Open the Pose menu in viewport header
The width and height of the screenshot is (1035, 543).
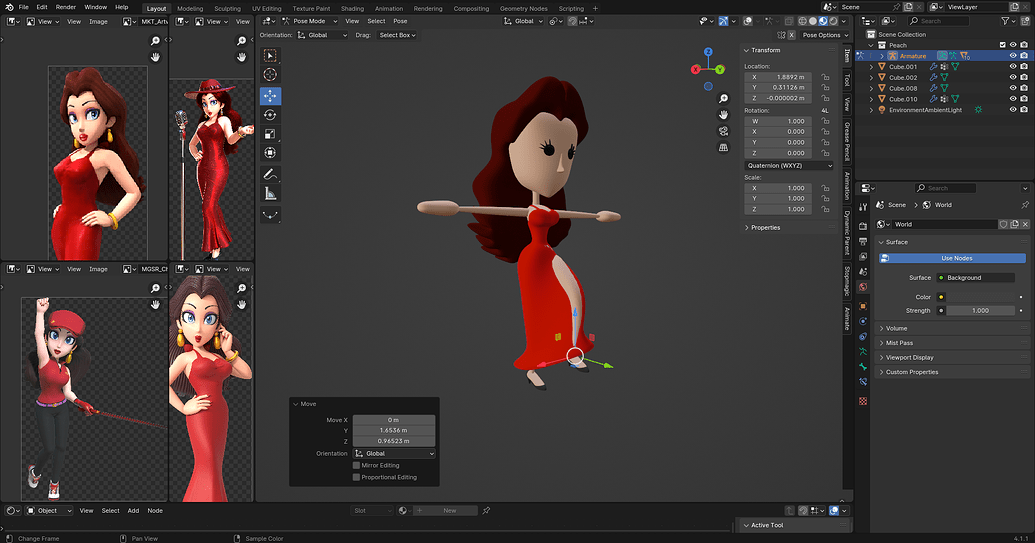click(400, 21)
